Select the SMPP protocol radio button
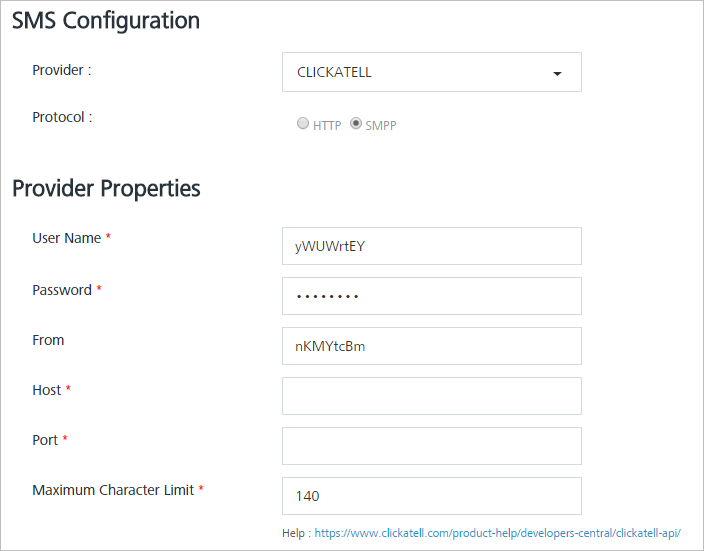 pos(356,123)
